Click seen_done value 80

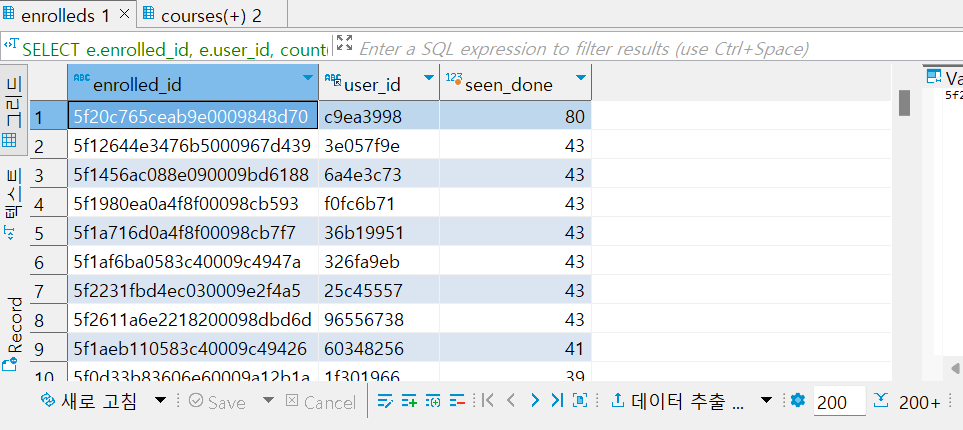coord(515,116)
